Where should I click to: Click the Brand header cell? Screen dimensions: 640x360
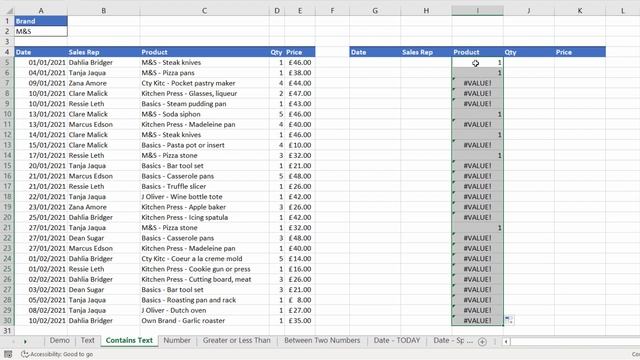[x=41, y=21]
